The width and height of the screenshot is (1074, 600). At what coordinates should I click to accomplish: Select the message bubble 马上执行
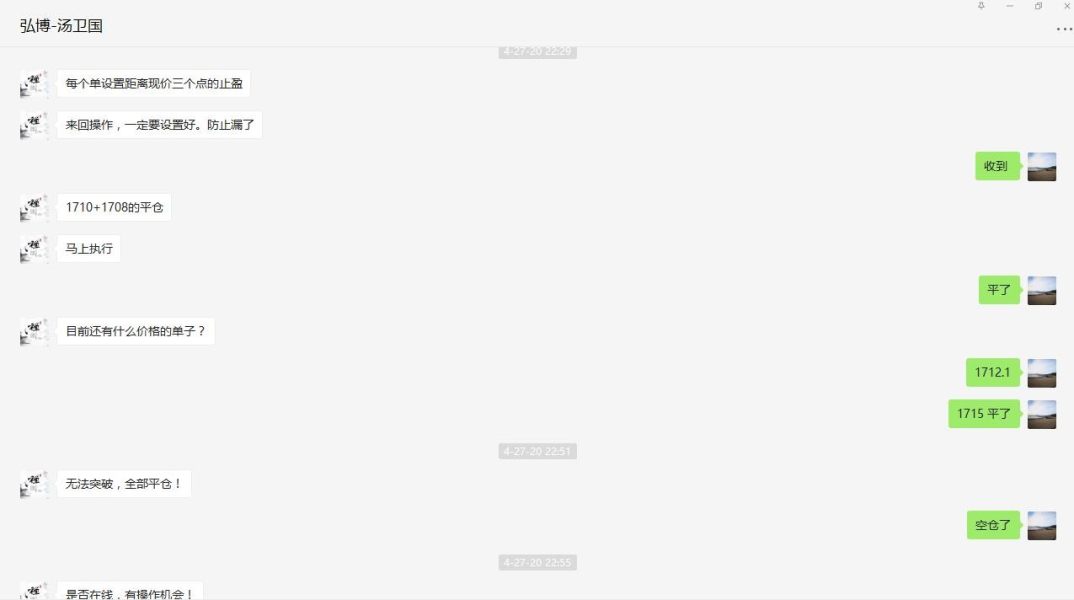(x=89, y=249)
